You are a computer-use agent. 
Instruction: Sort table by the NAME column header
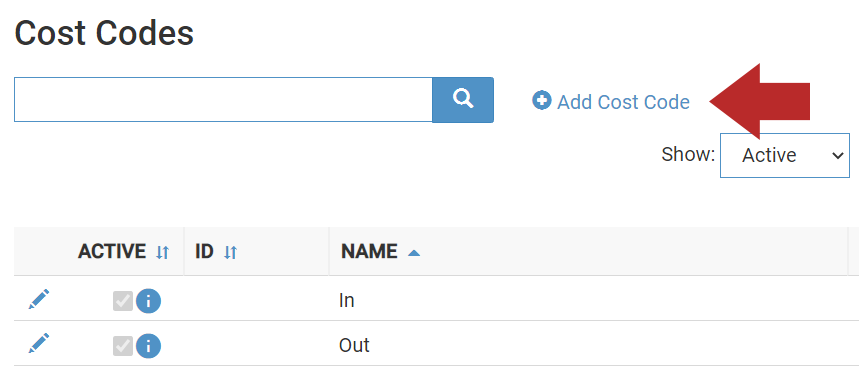point(369,251)
